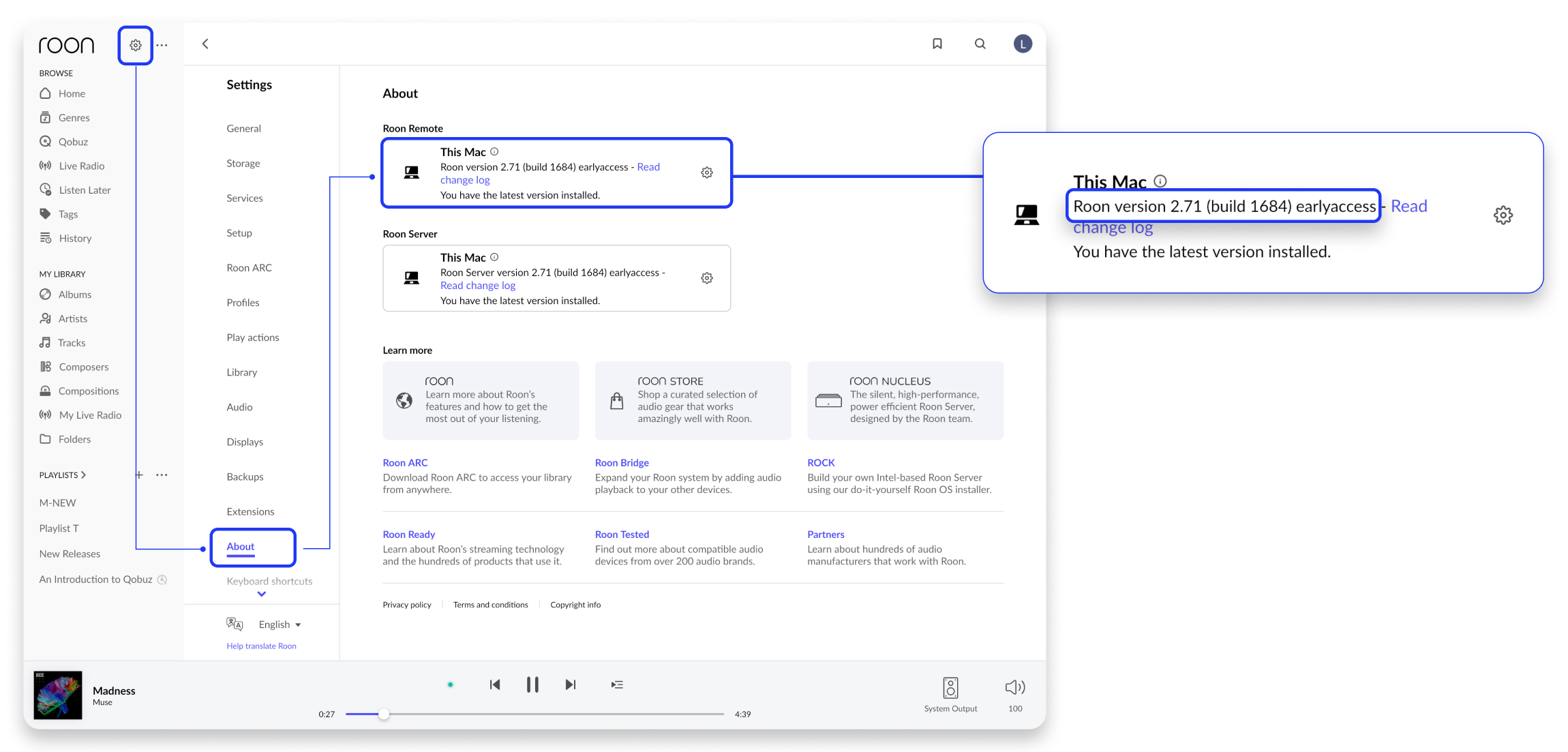
Task: Open the Roon learn more card
Action: point(481,400)
